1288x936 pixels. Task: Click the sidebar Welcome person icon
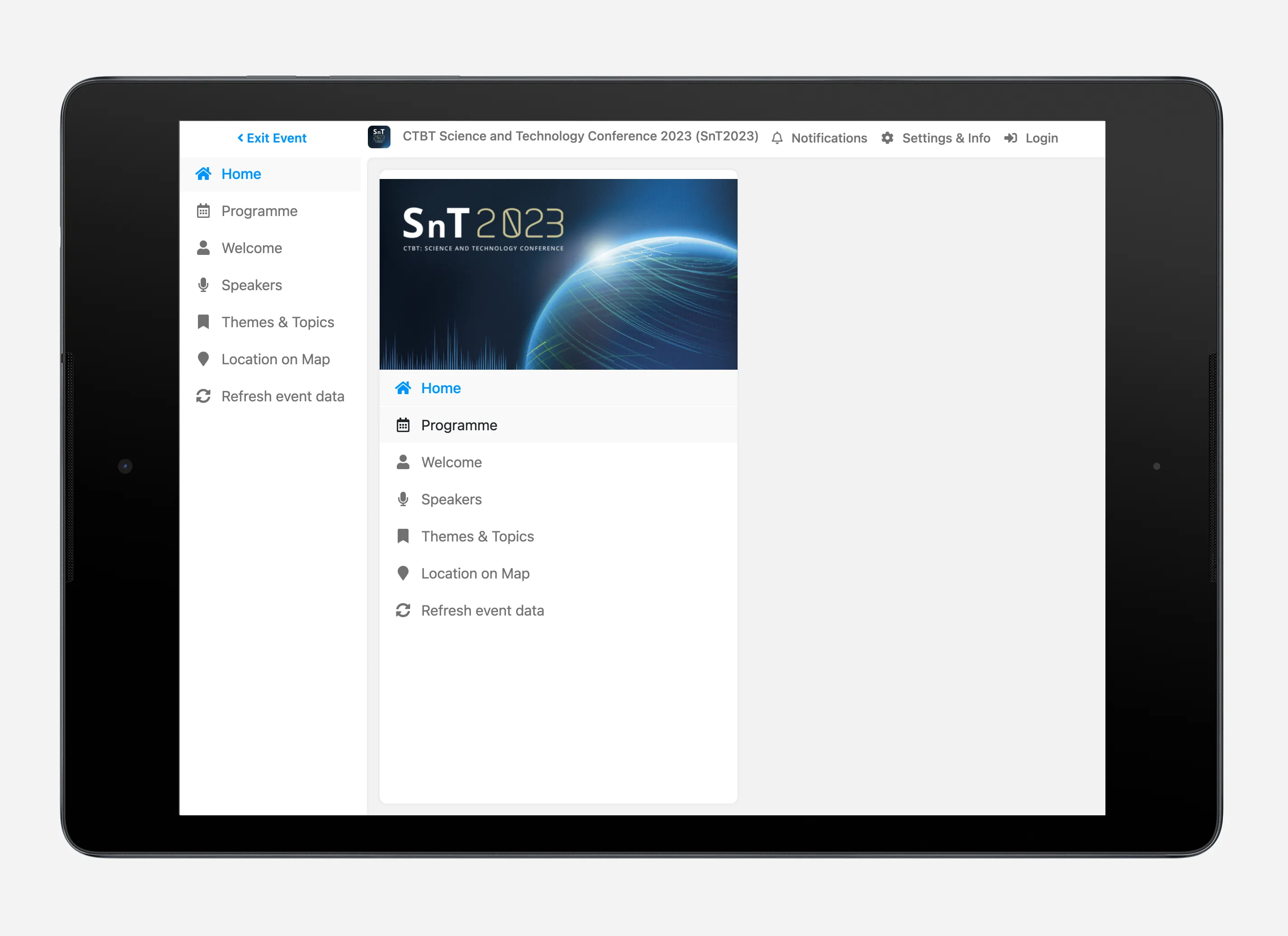203,248
